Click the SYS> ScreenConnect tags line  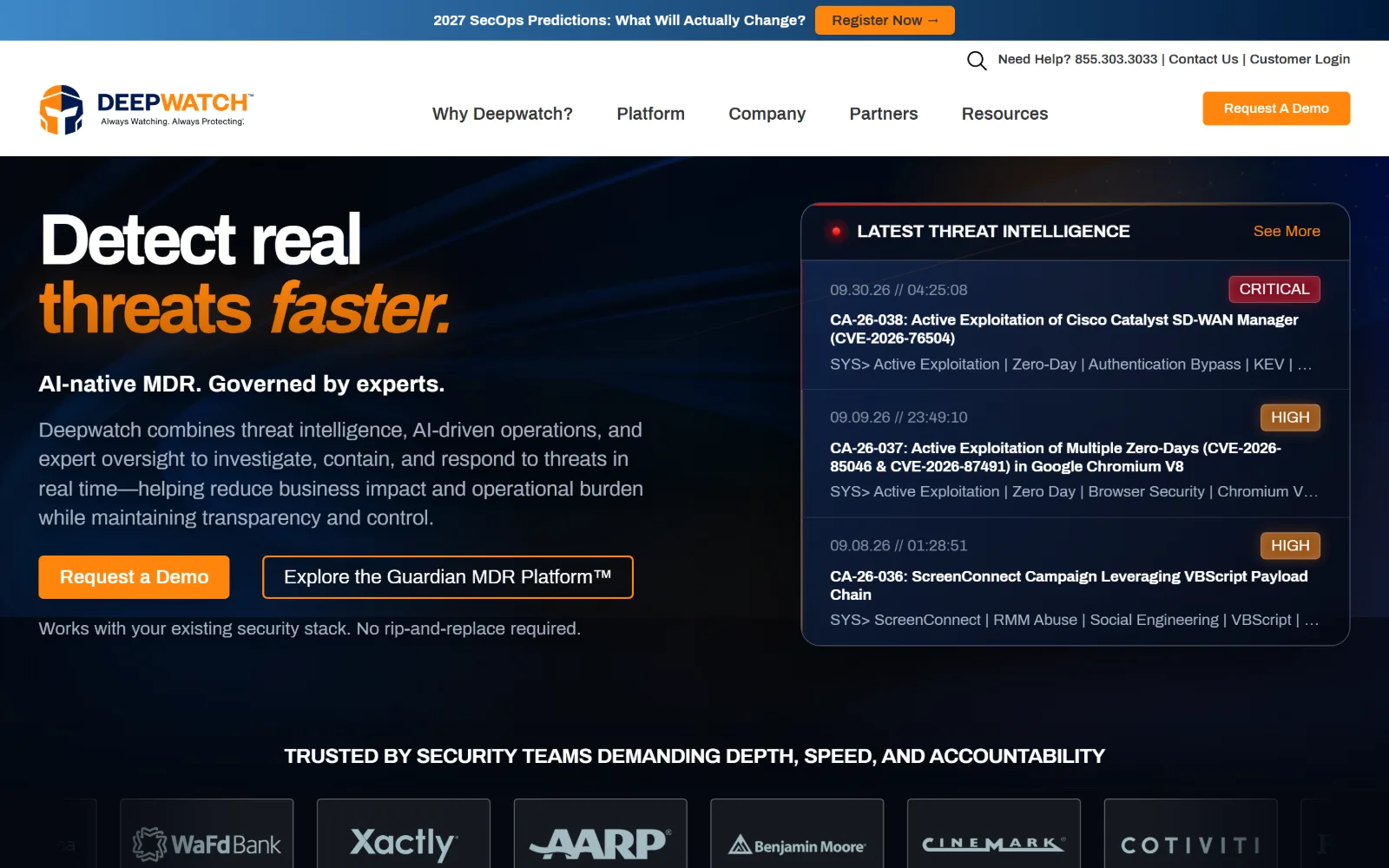[1074, 620]
